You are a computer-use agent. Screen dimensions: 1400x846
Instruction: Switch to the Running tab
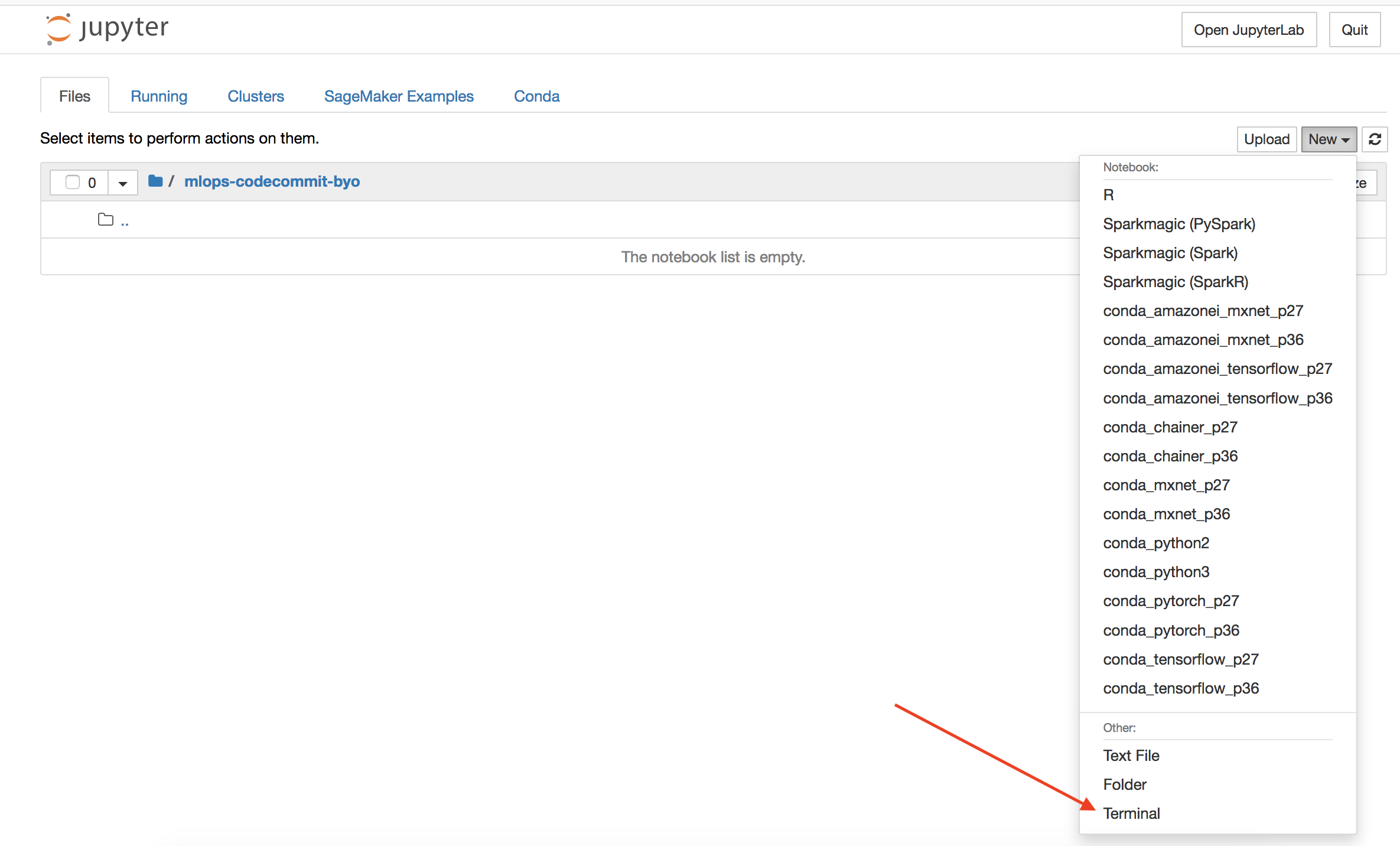point(159,96)
